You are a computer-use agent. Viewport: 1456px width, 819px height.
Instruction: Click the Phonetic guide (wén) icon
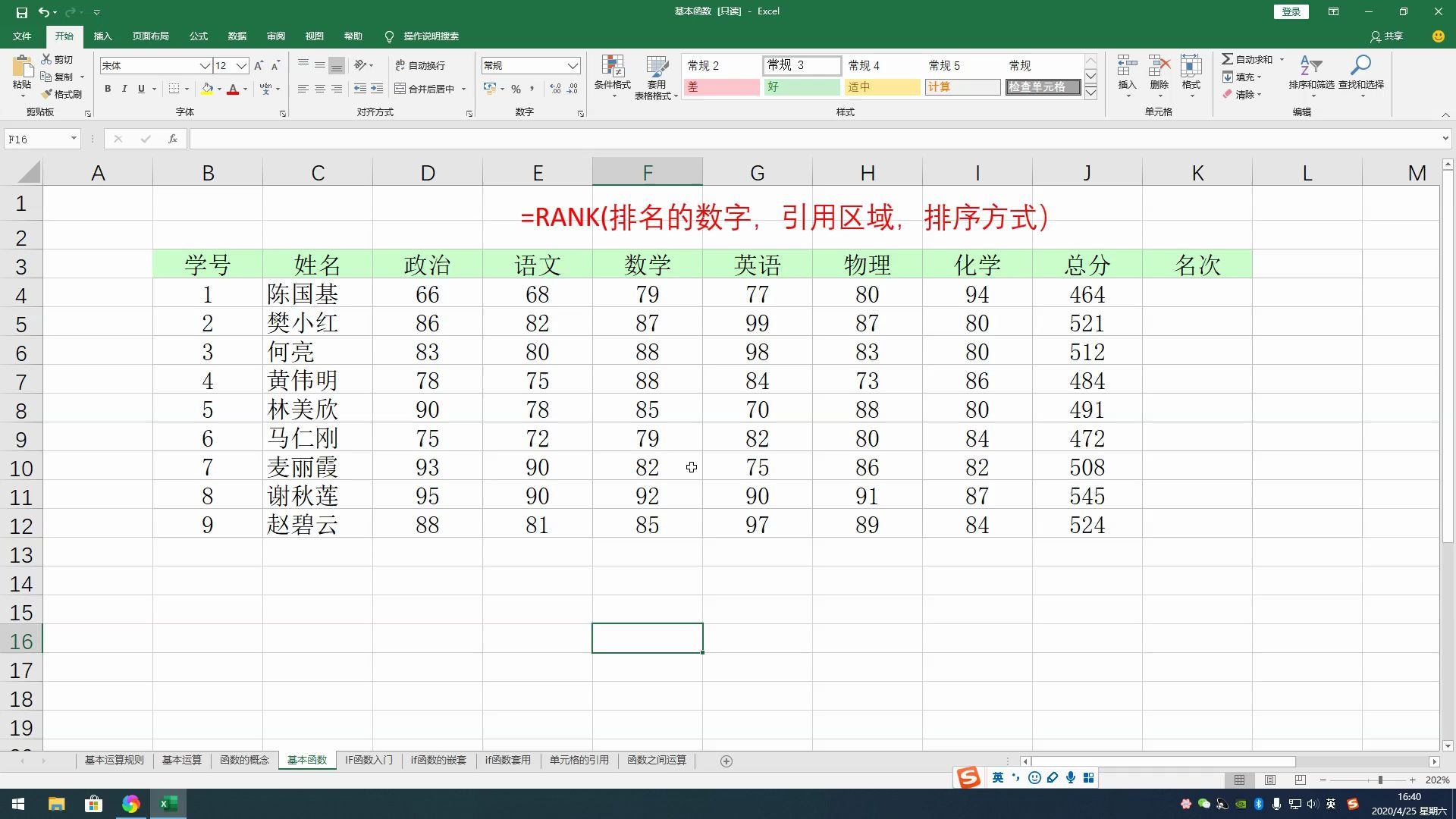(265, 89)
